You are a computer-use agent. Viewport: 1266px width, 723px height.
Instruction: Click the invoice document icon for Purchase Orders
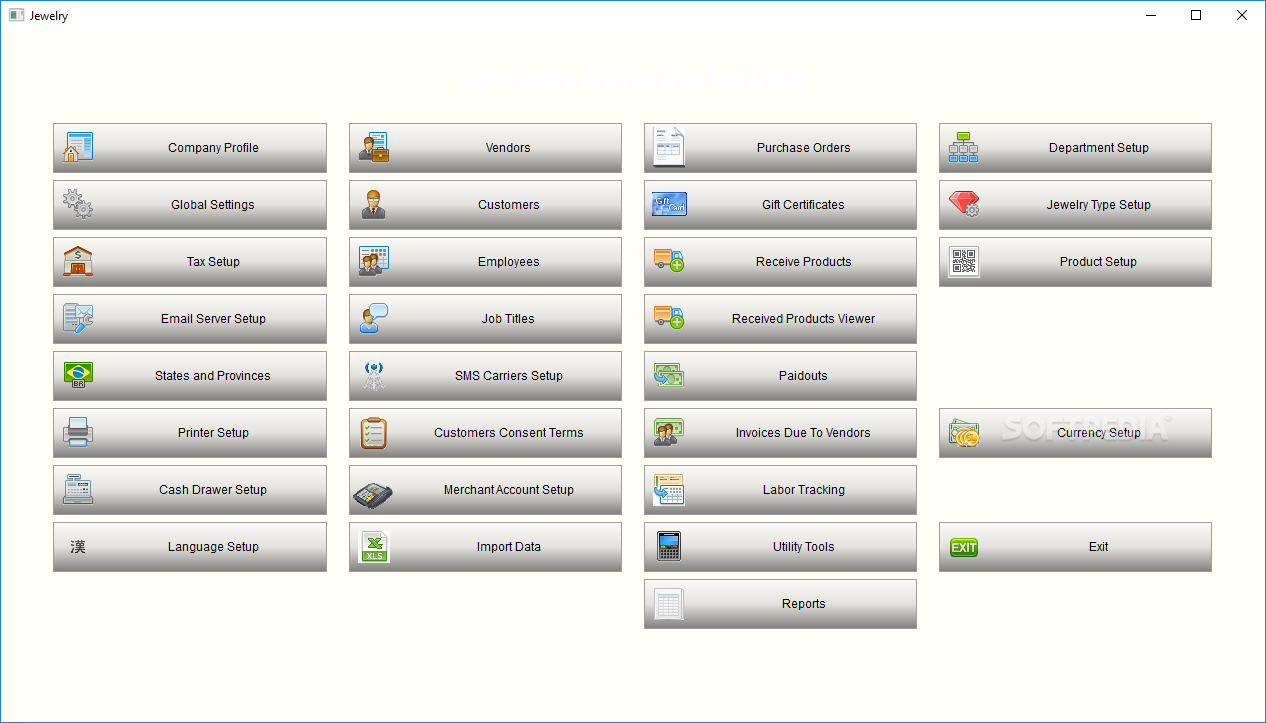[x=669, y=147]
